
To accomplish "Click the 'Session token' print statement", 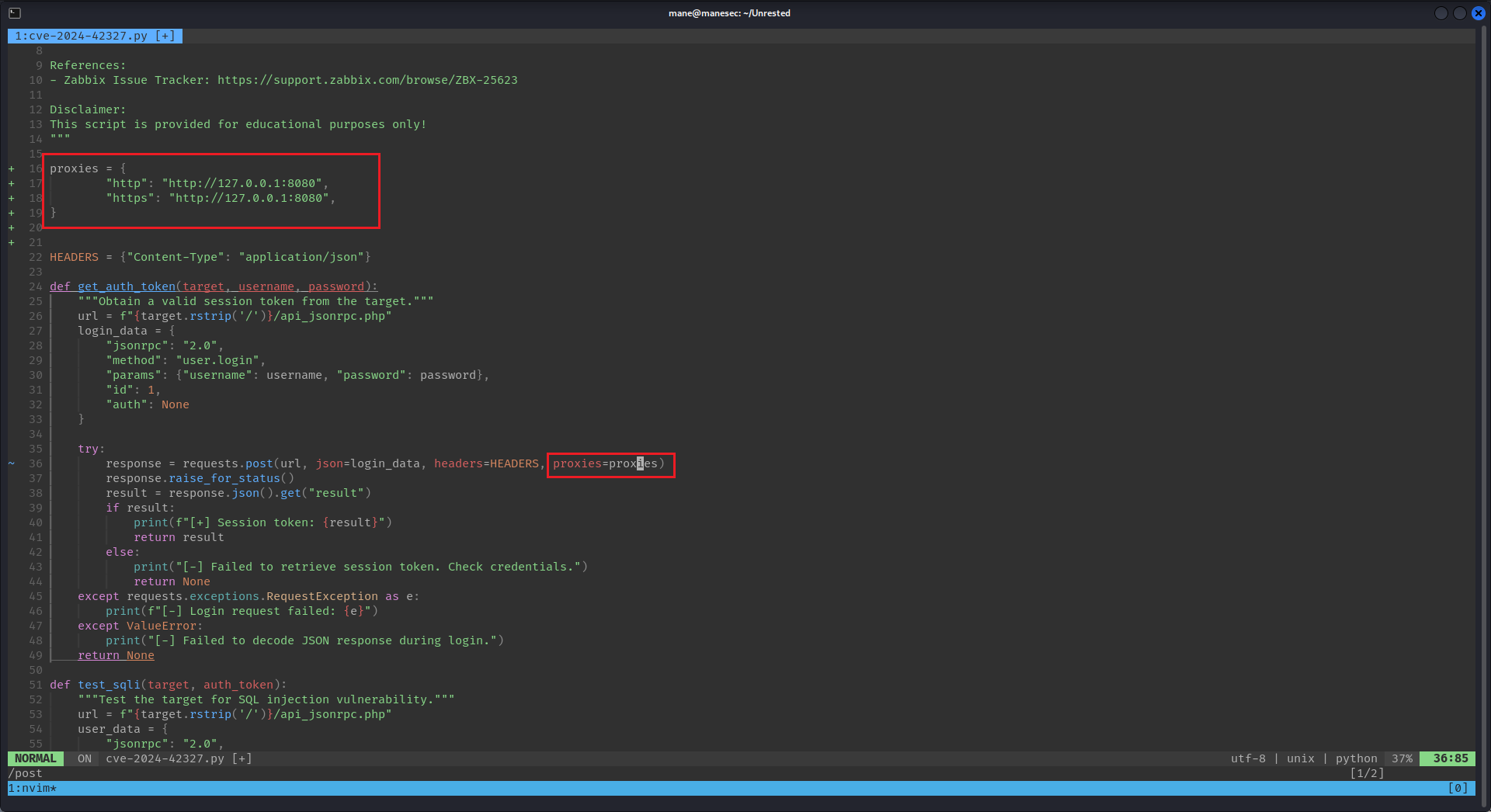I will (262, 522).
